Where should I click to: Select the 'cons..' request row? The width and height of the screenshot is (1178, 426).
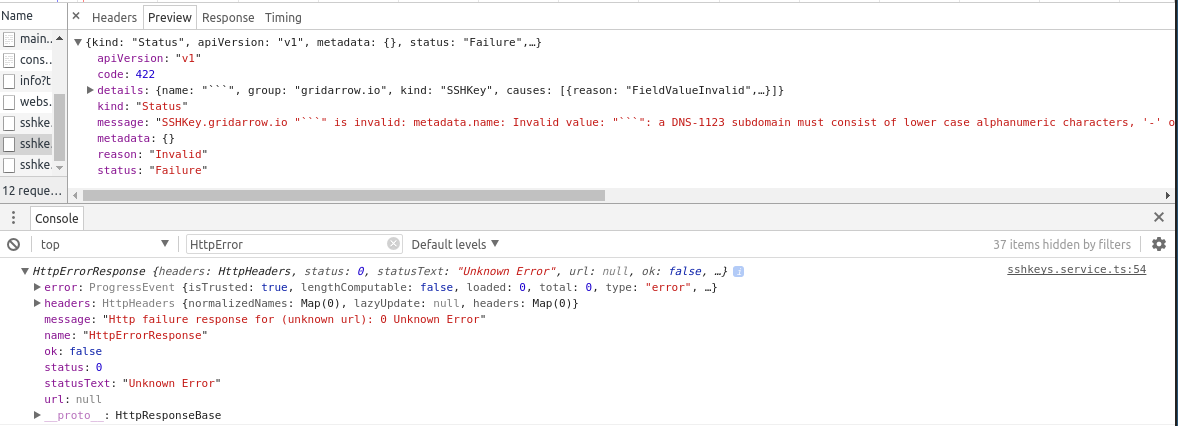pyautogui.click(x=29, y=60)
